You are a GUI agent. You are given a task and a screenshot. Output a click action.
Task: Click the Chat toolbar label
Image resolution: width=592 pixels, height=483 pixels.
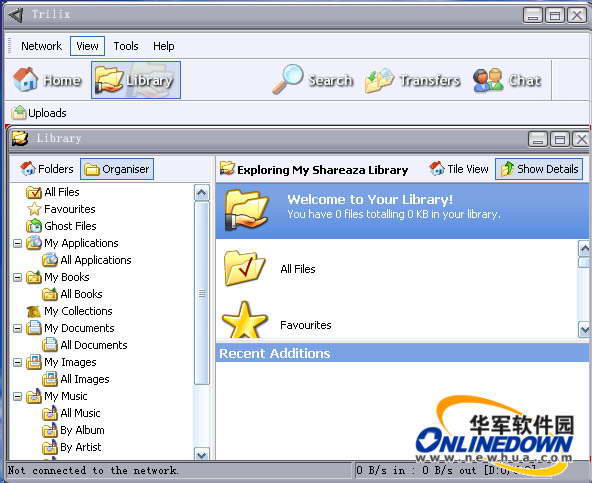coord(525,80)
